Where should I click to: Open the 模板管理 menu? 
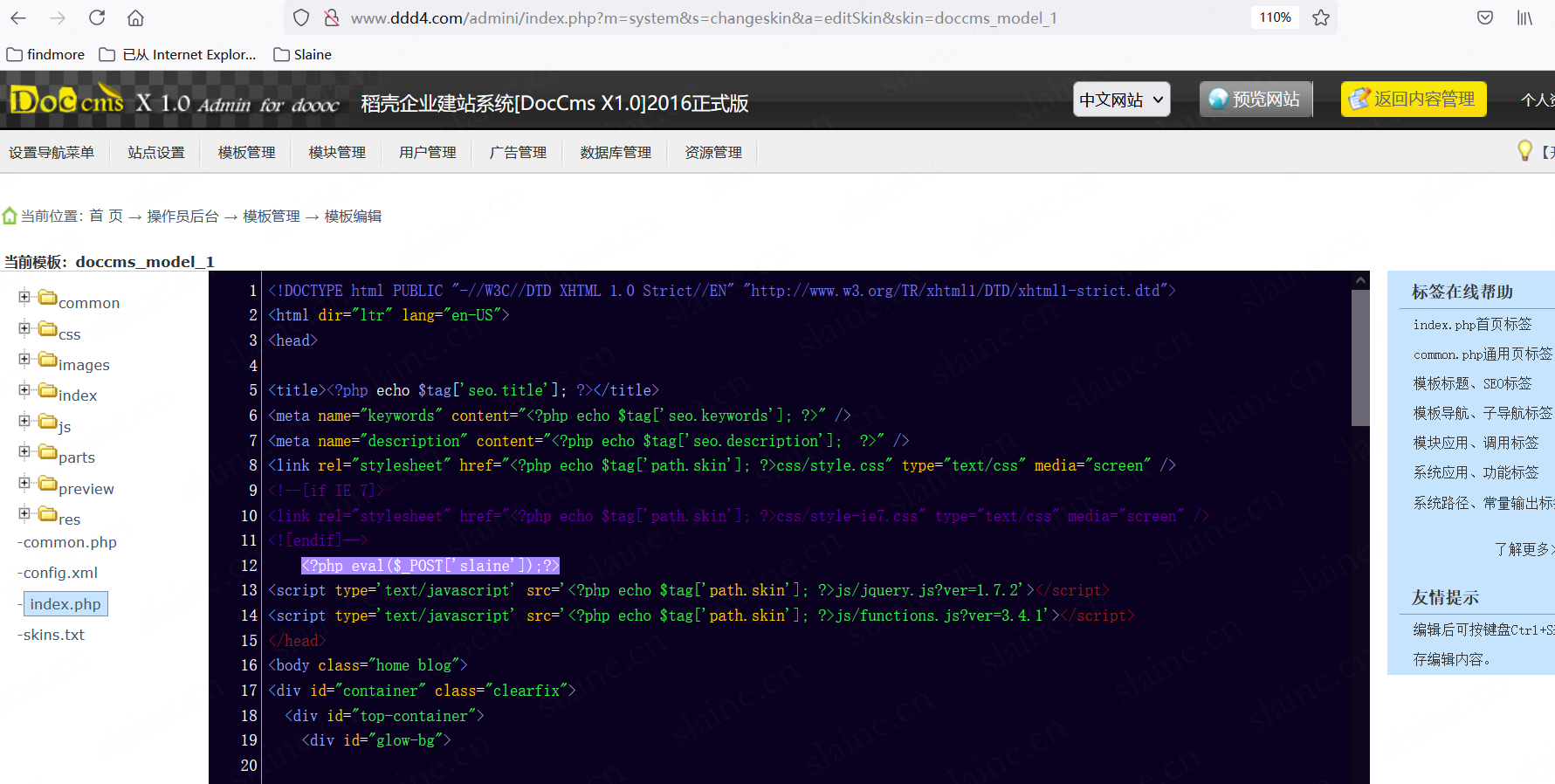click(x=247, y=152)
